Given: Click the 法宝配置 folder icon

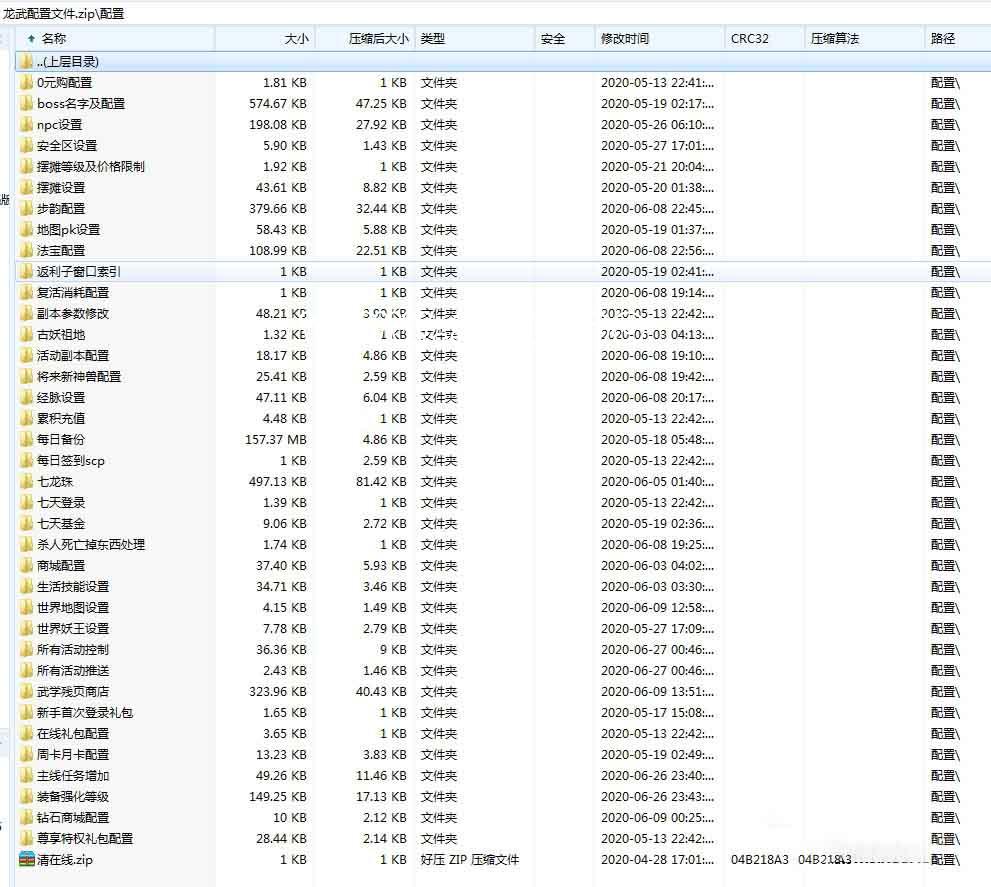Looking at the screenshot, I should tap(26, 250).
